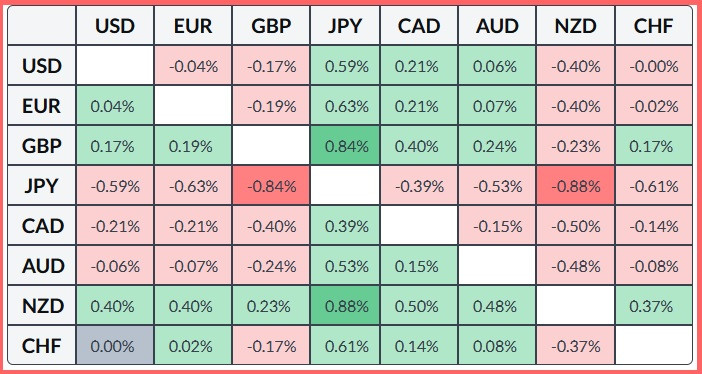Click the AUD column header
Screen dimensions: 702x374
pyautogui.click(x=497, y=26)
